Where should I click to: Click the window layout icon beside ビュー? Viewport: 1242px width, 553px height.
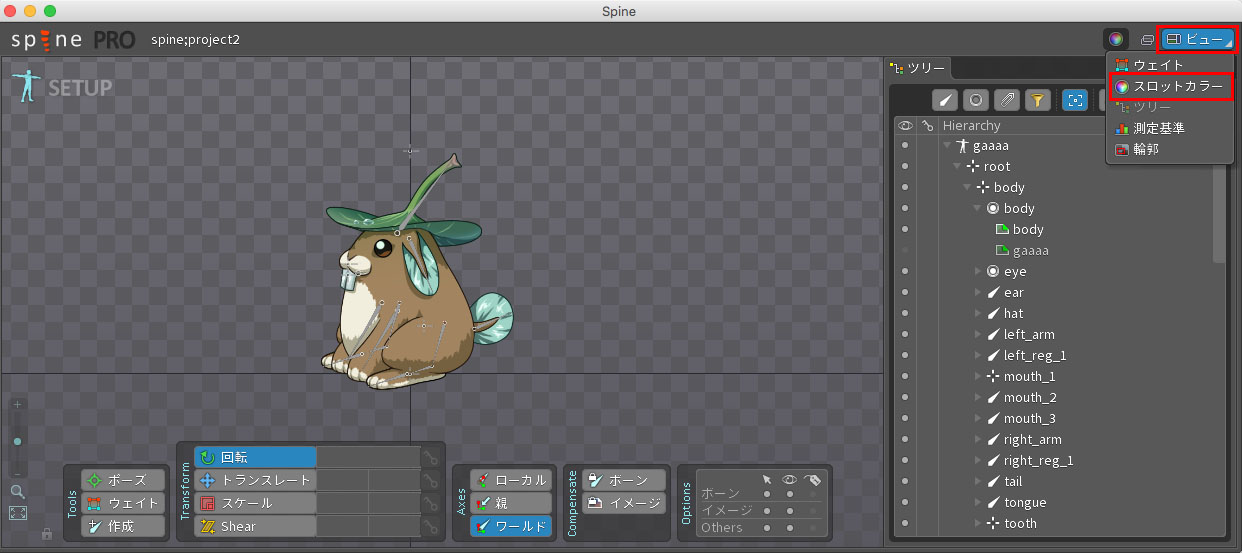[1147, 40]
